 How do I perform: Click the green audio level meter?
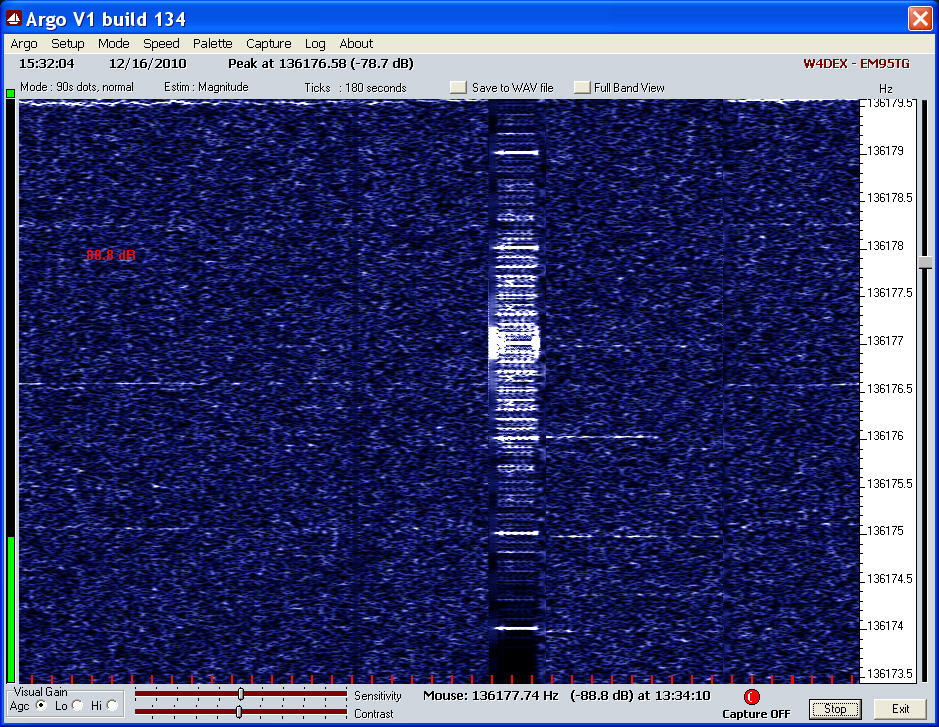pos(11,609)
